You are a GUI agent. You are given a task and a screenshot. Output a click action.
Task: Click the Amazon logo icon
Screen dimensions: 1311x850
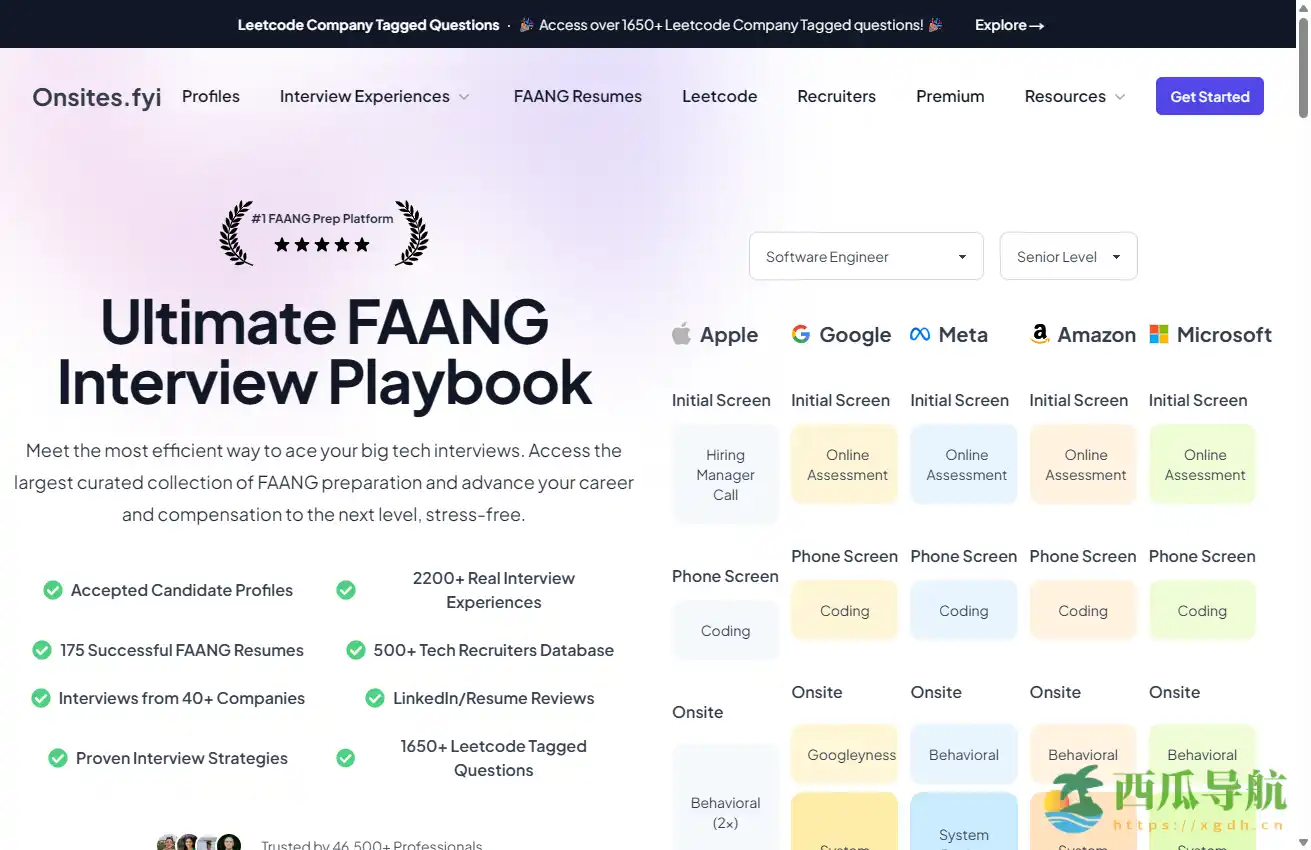tap(1040, 334)
